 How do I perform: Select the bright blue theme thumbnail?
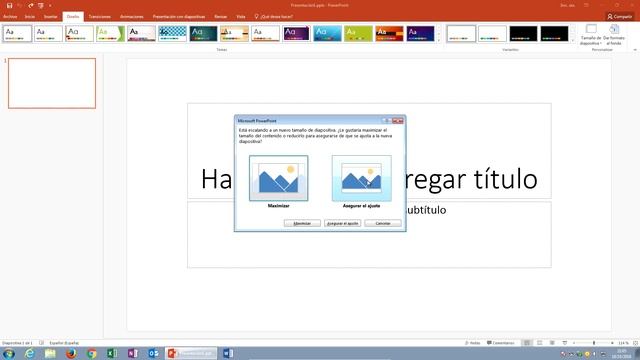pos(327,33)
